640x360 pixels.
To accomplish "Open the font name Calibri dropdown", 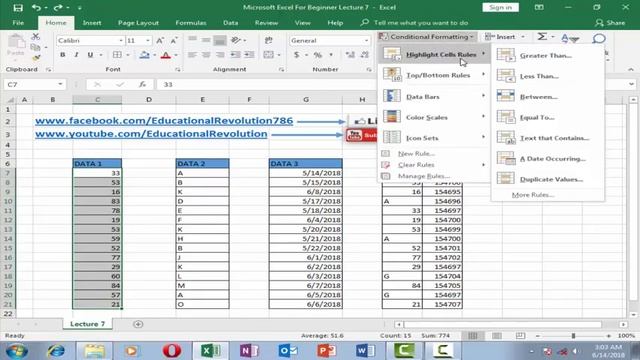I will click(x=121, y=40).
